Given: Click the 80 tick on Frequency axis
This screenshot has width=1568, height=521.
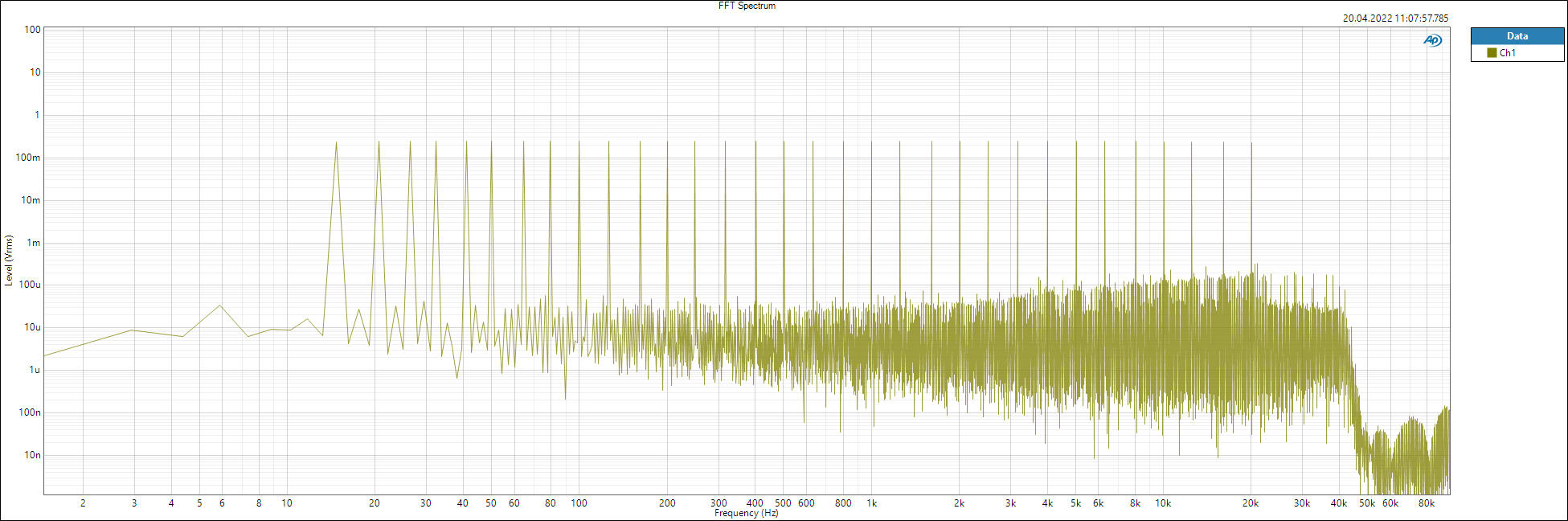Looking at the screenshot, I should (551, 503).
